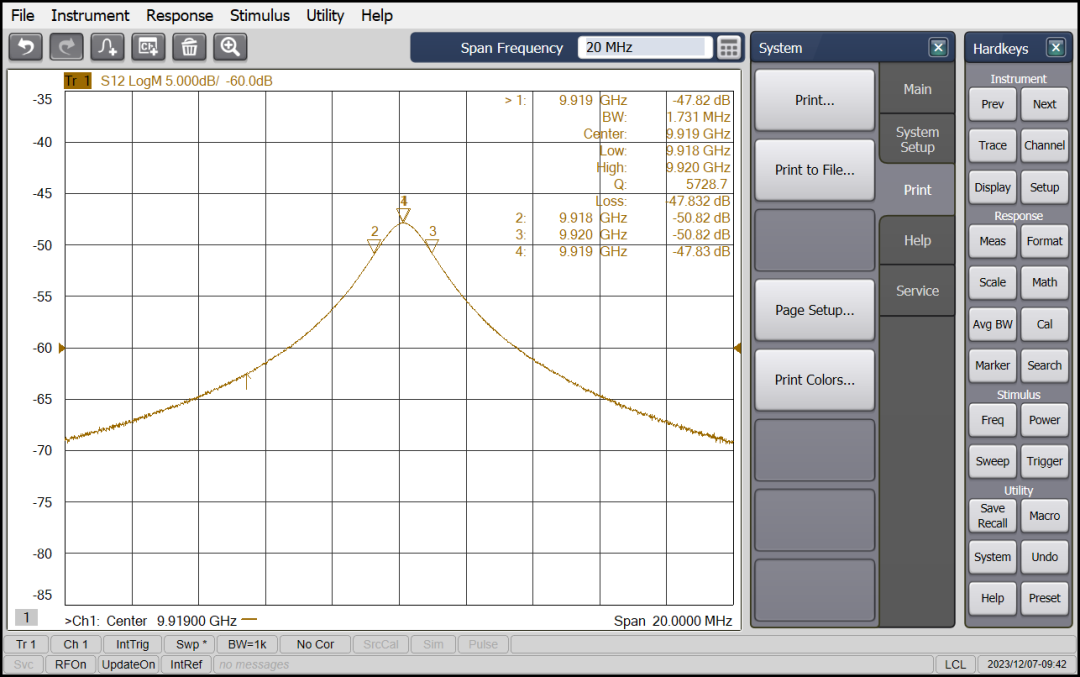
Task: Add a new trace with toolbar icon
Action: point(107,47)
